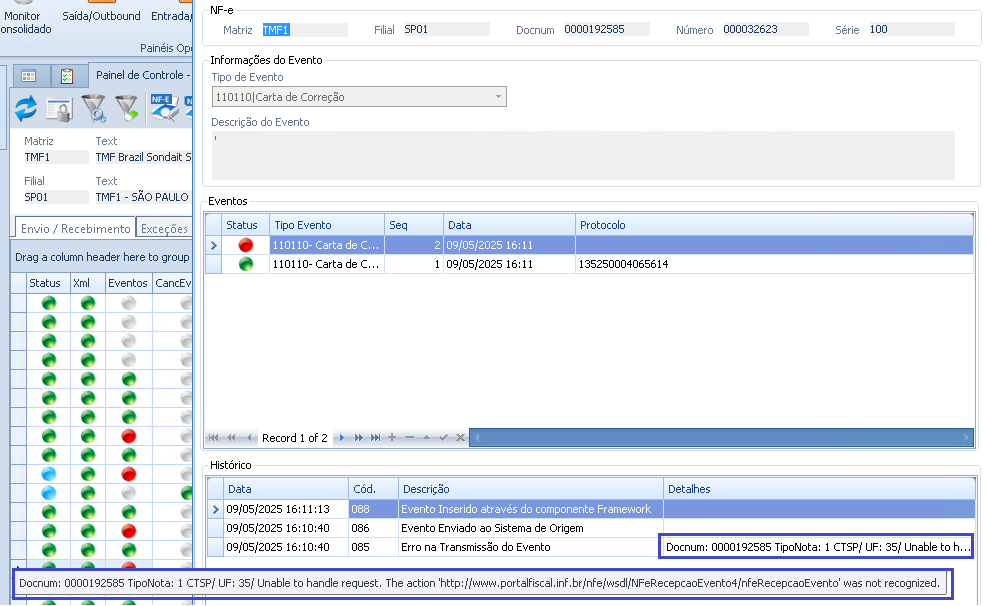
Task: Open the Saída/Outbound panel
Action: click(102, 16)
